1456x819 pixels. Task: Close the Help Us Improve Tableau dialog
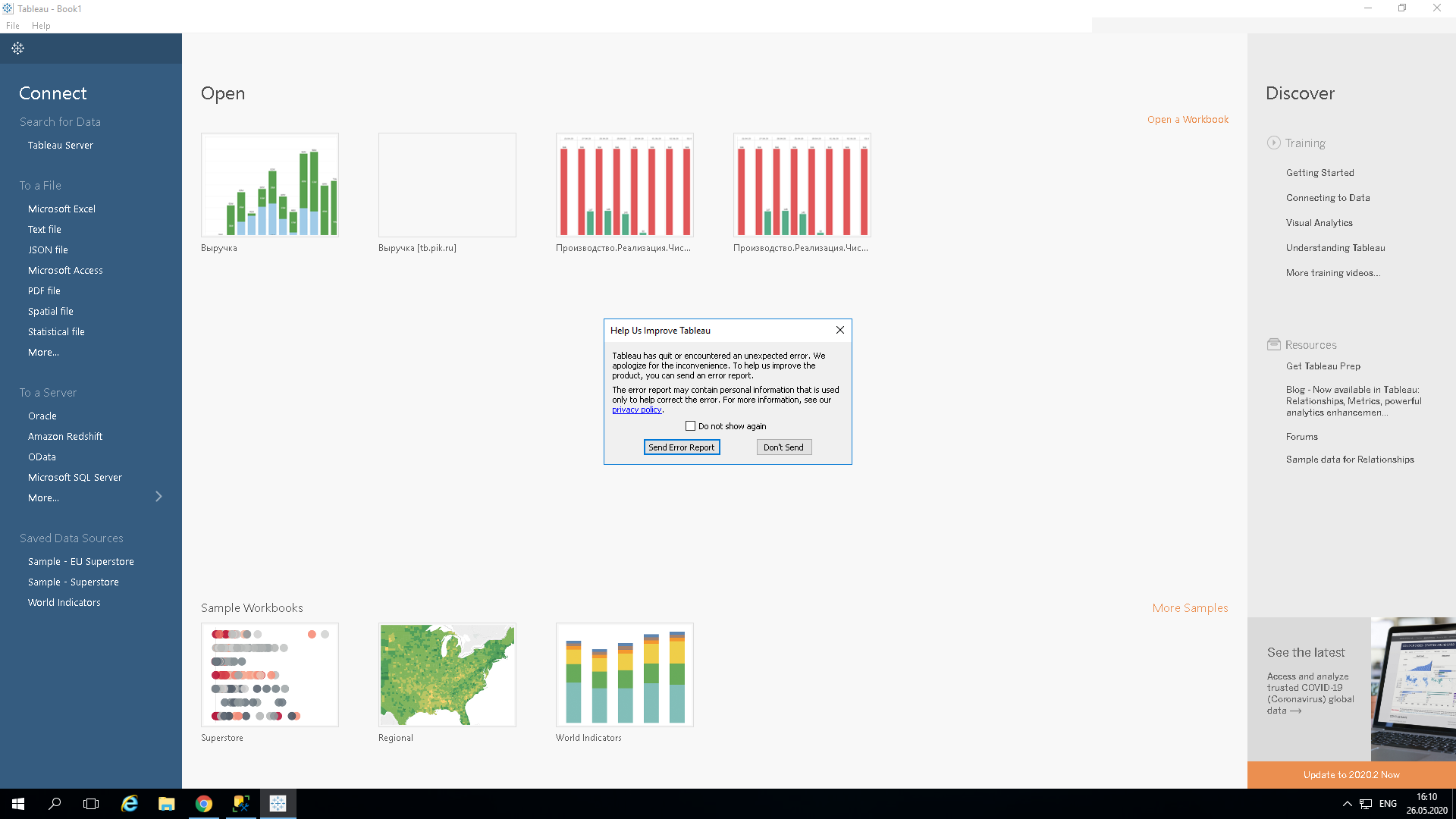839,330
